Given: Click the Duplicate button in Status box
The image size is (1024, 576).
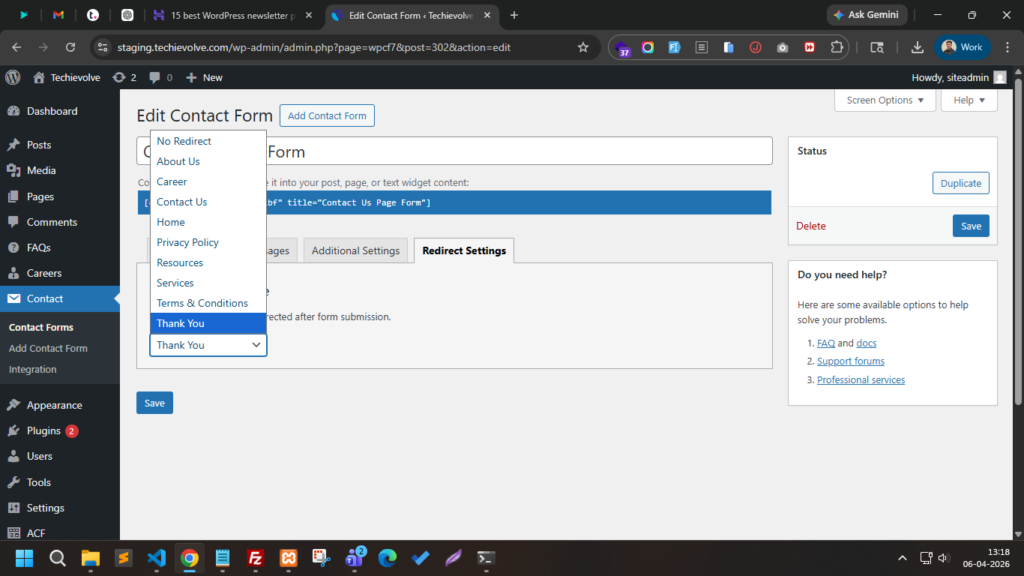Looking at the screenshot, I should tap(960, 184).
